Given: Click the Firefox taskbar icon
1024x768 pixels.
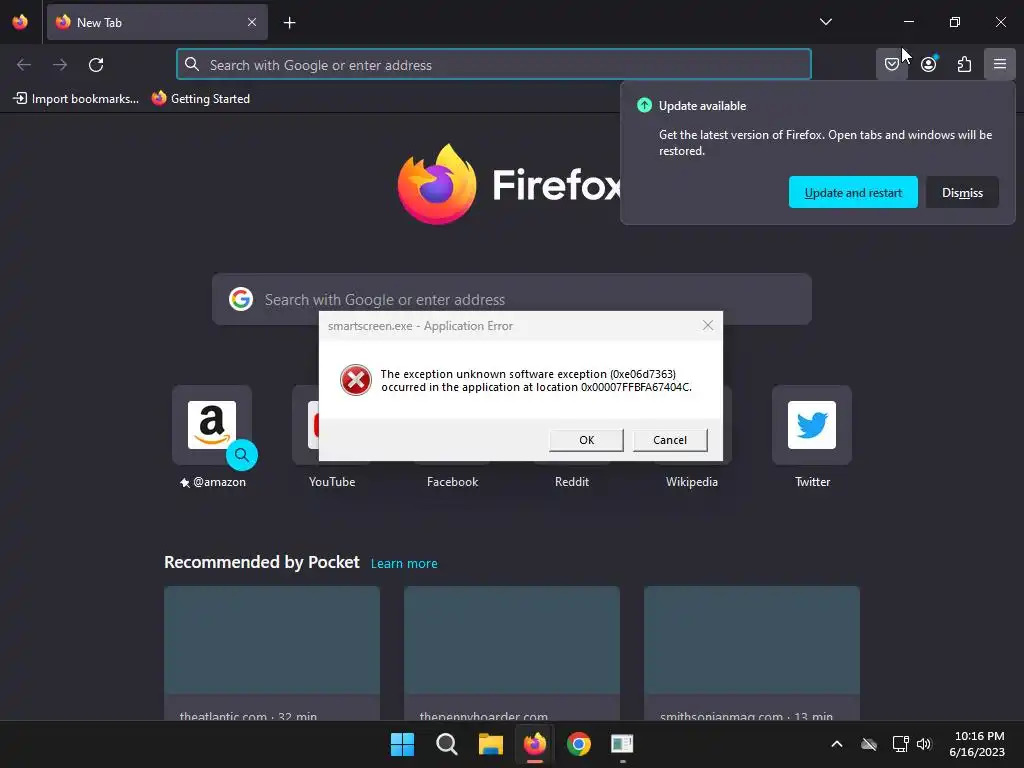Looking at the screenshot, I should (x=535, y=744).
